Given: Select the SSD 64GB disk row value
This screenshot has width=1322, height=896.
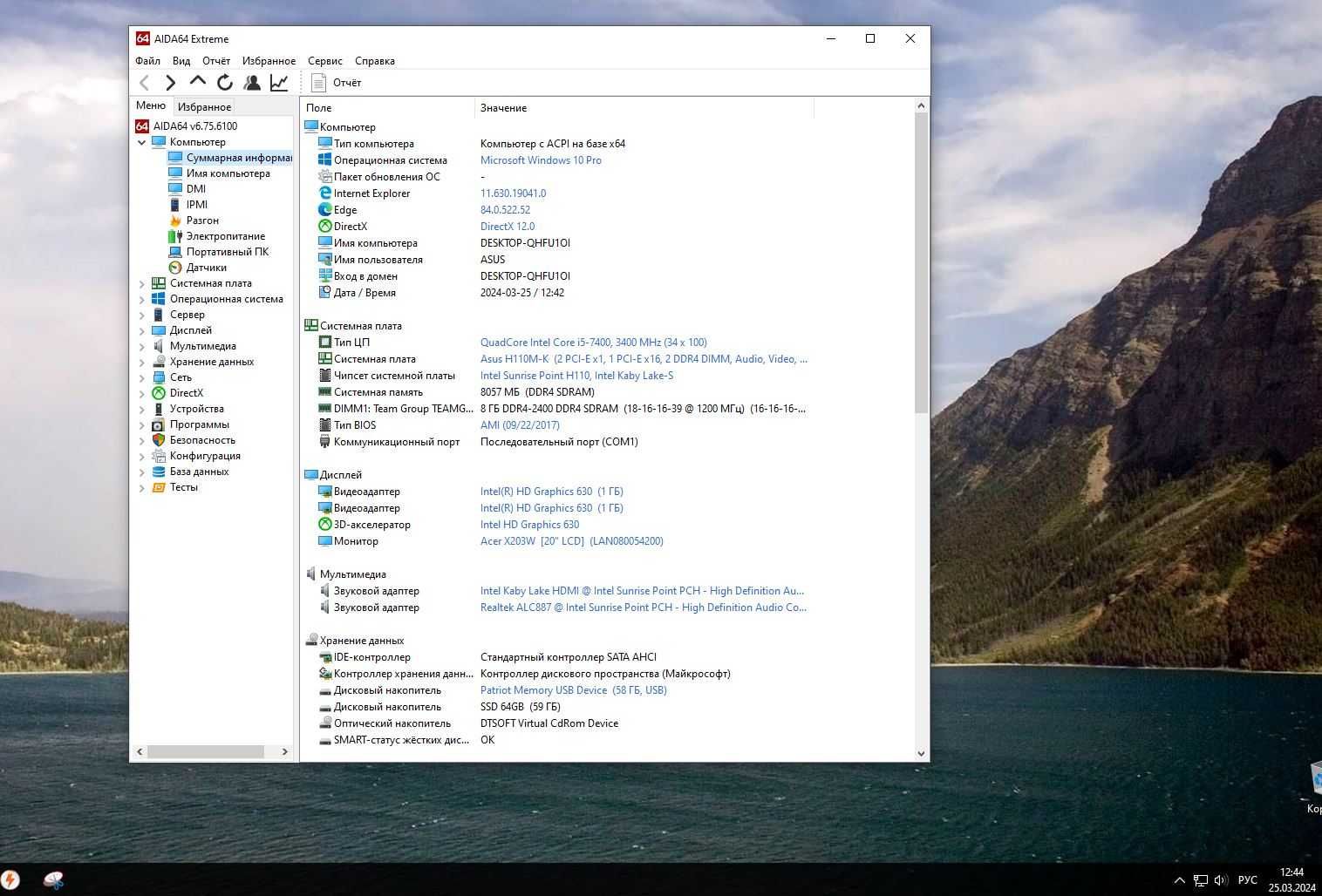Looking at the screenshot, I should [x=521, y=707].
